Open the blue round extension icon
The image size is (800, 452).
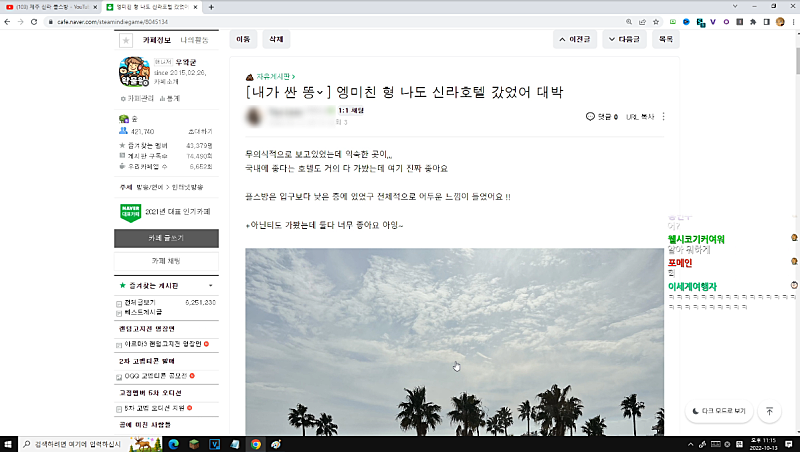686,22
